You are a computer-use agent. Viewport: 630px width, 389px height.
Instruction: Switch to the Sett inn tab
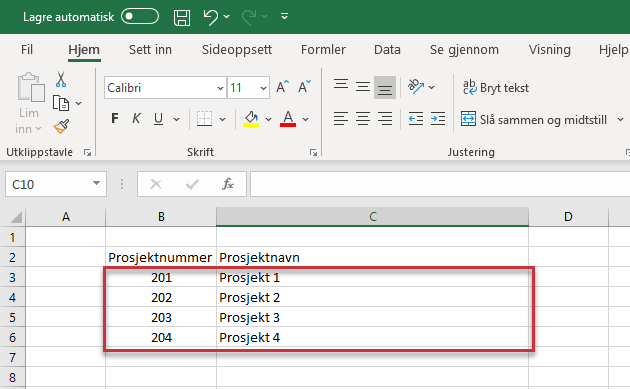(150, 49)
